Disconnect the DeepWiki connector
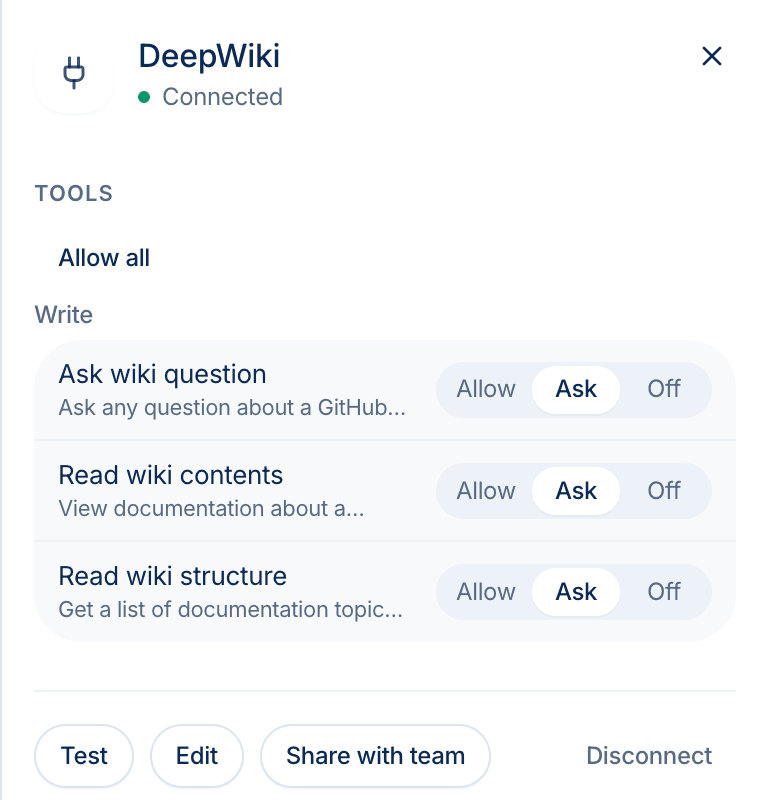This screenshot has width=768, height=800. click(649, 756)
